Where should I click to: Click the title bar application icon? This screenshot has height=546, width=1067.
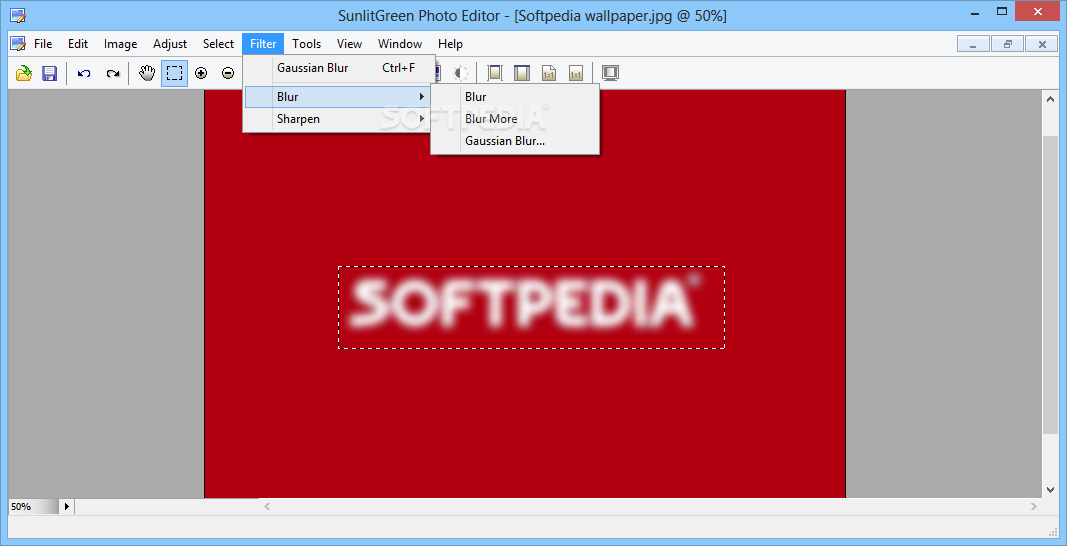pyautogui.click(x=17, y=14)
